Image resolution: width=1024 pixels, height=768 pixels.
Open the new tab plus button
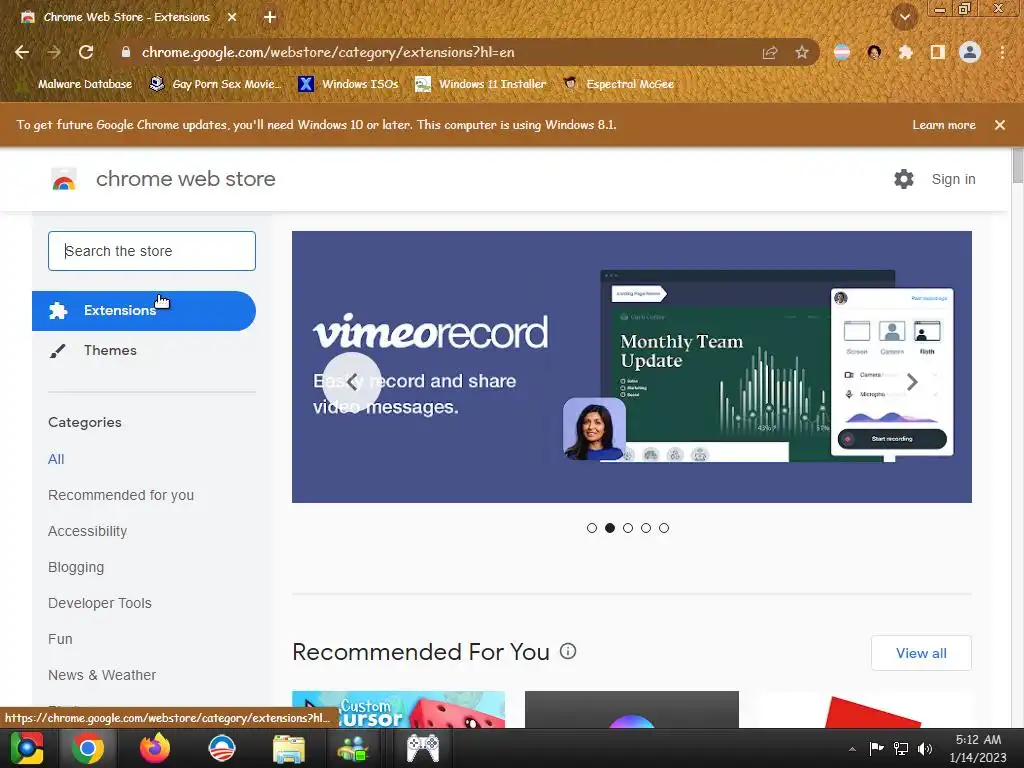[270, 17]
